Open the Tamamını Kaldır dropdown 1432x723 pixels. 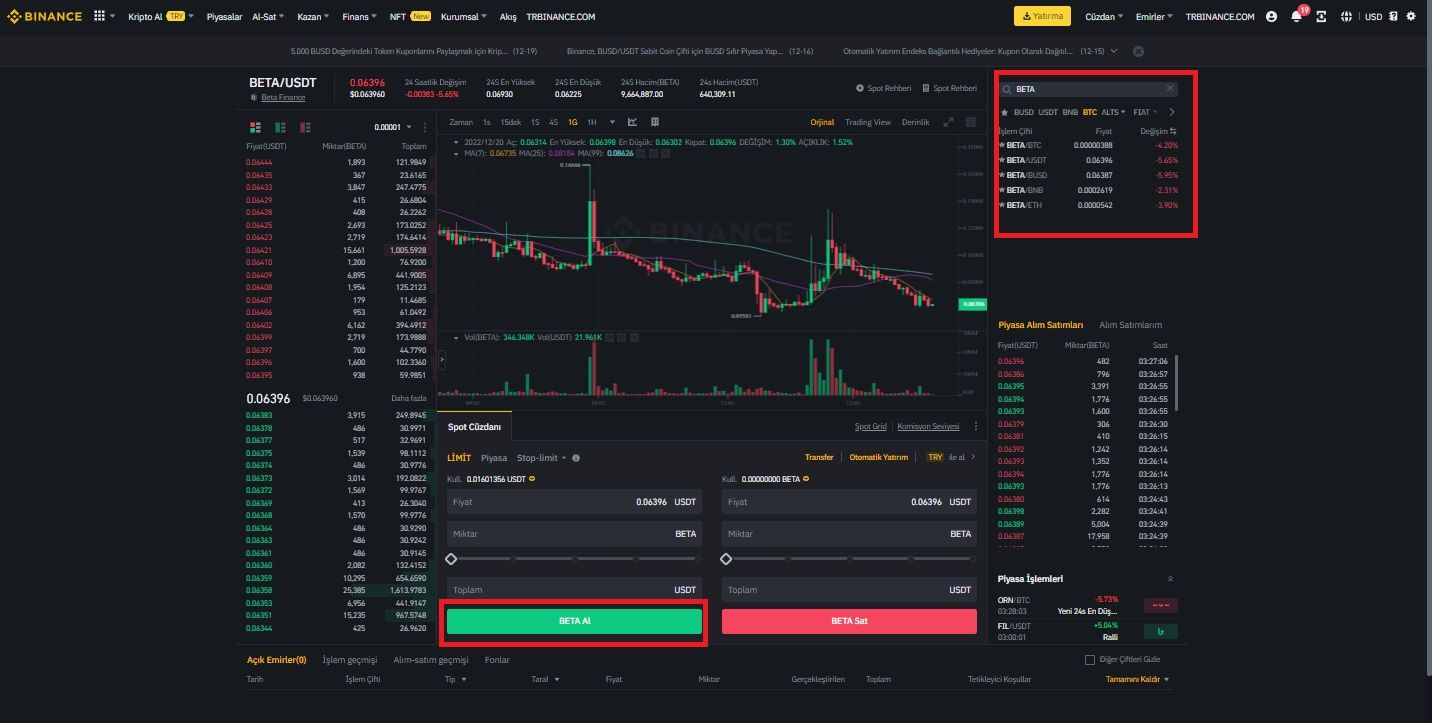point(1137,679)
